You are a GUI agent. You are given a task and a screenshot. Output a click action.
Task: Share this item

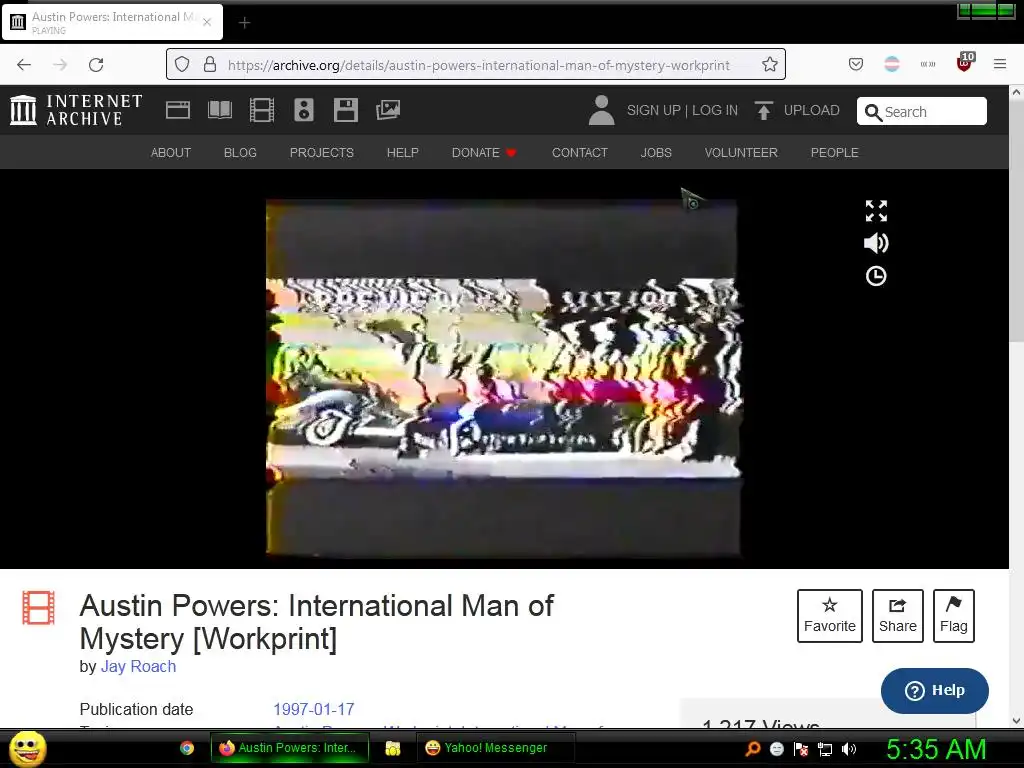point(897,616)
